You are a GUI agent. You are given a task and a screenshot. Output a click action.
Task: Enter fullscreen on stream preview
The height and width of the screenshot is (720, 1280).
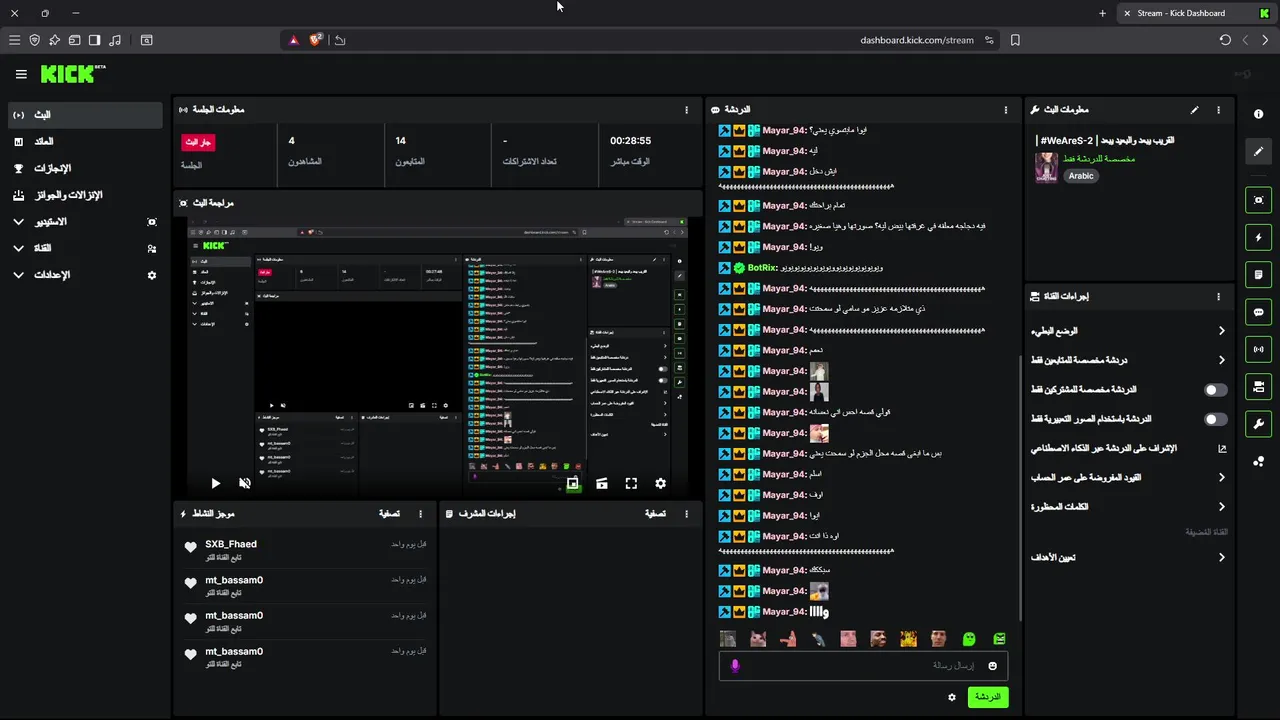[x=631, y=483]
